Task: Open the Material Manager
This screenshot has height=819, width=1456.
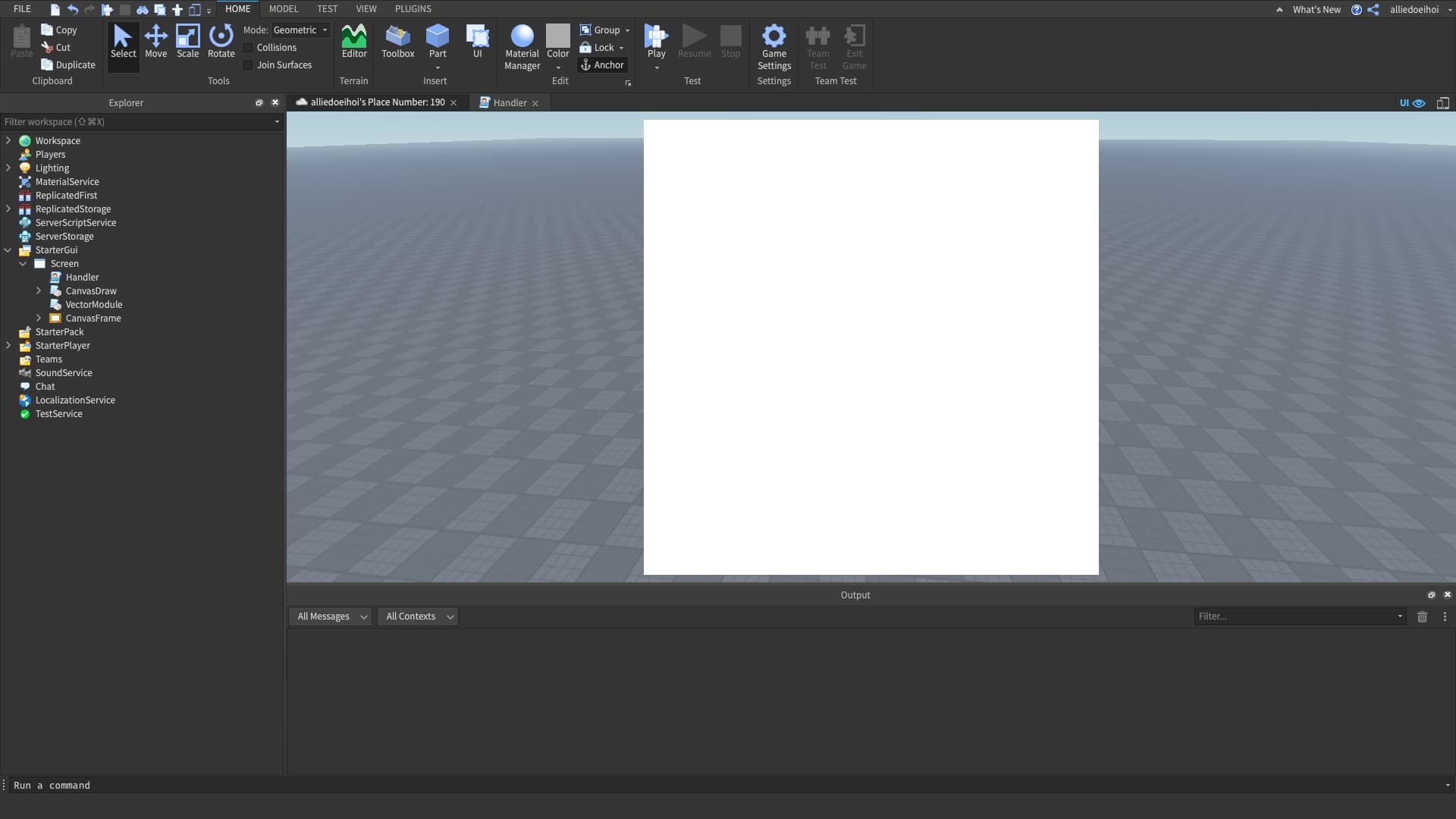Action: click(522, 43)
